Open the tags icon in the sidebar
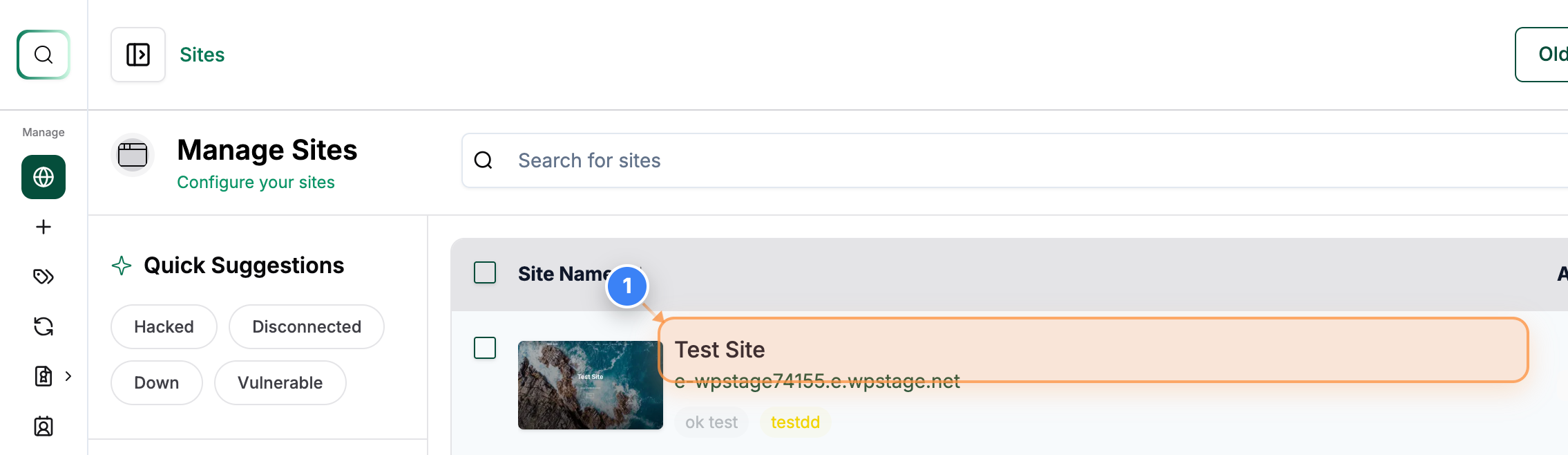The width and height of the screenshot is (1568, 455). coord(44,277)
